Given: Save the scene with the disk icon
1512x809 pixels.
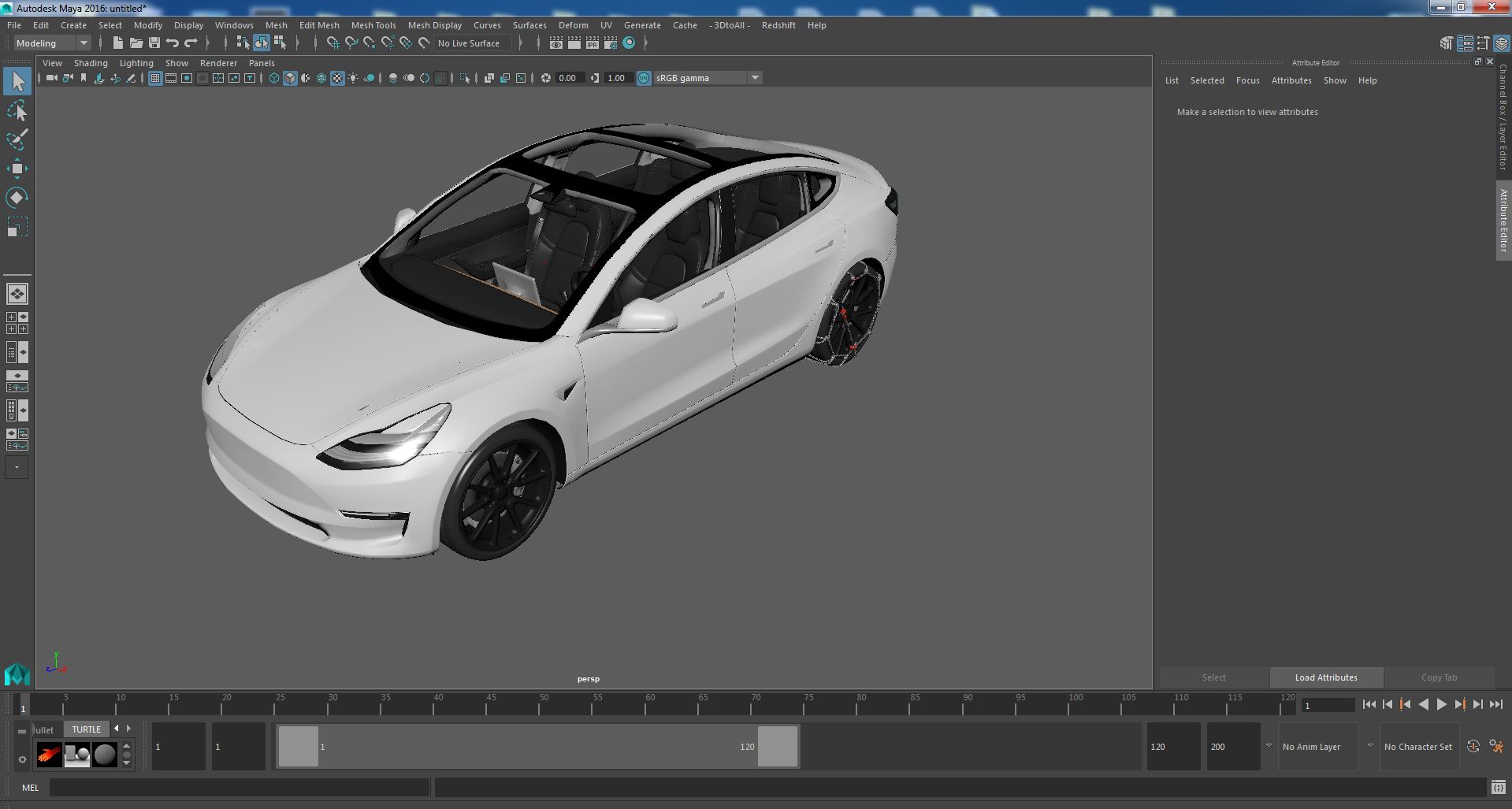Looking at the screenshot, I should click(154, 43).
